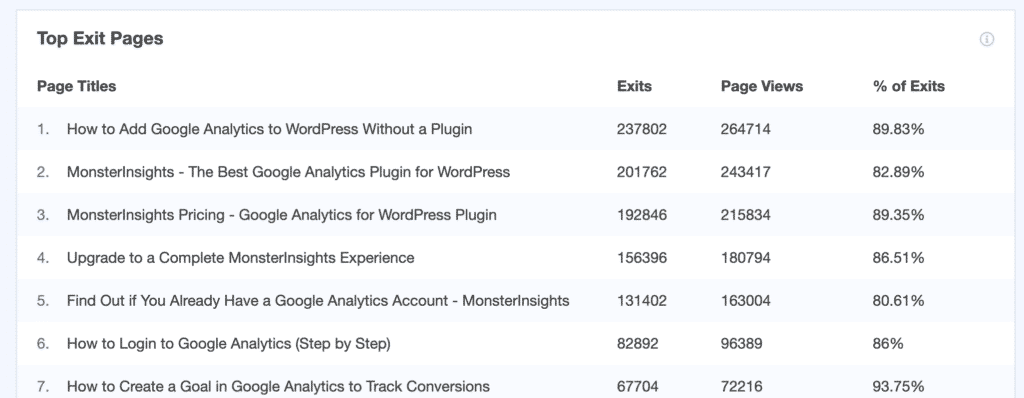The image size is (1024, 398).
Task: Select exit percentage 89.35%
Action: click(899, 215)
